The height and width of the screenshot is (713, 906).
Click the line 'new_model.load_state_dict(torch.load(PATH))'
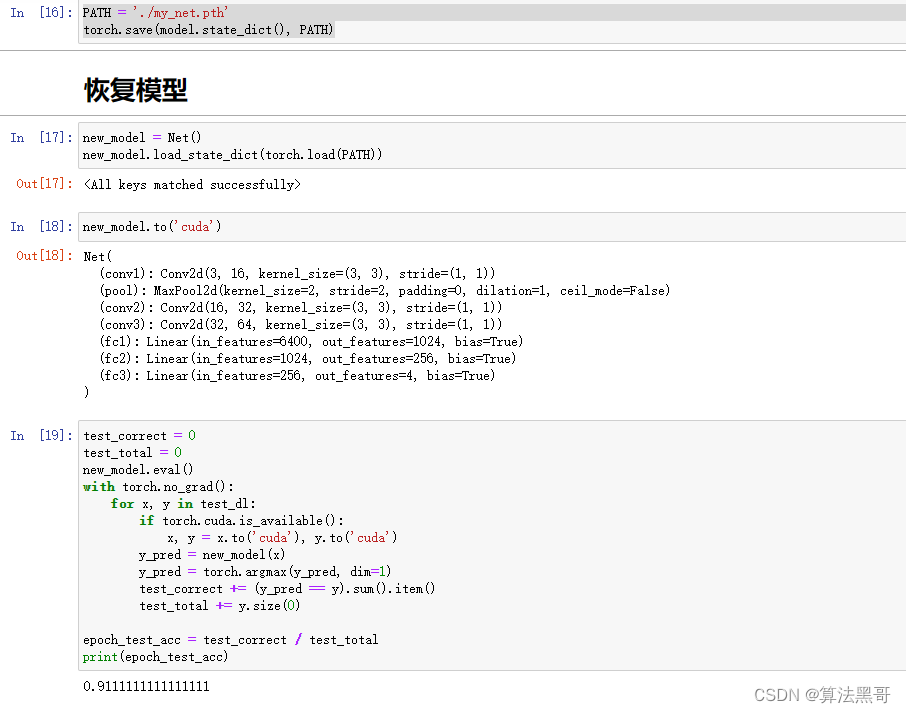[x=232, y=154]
